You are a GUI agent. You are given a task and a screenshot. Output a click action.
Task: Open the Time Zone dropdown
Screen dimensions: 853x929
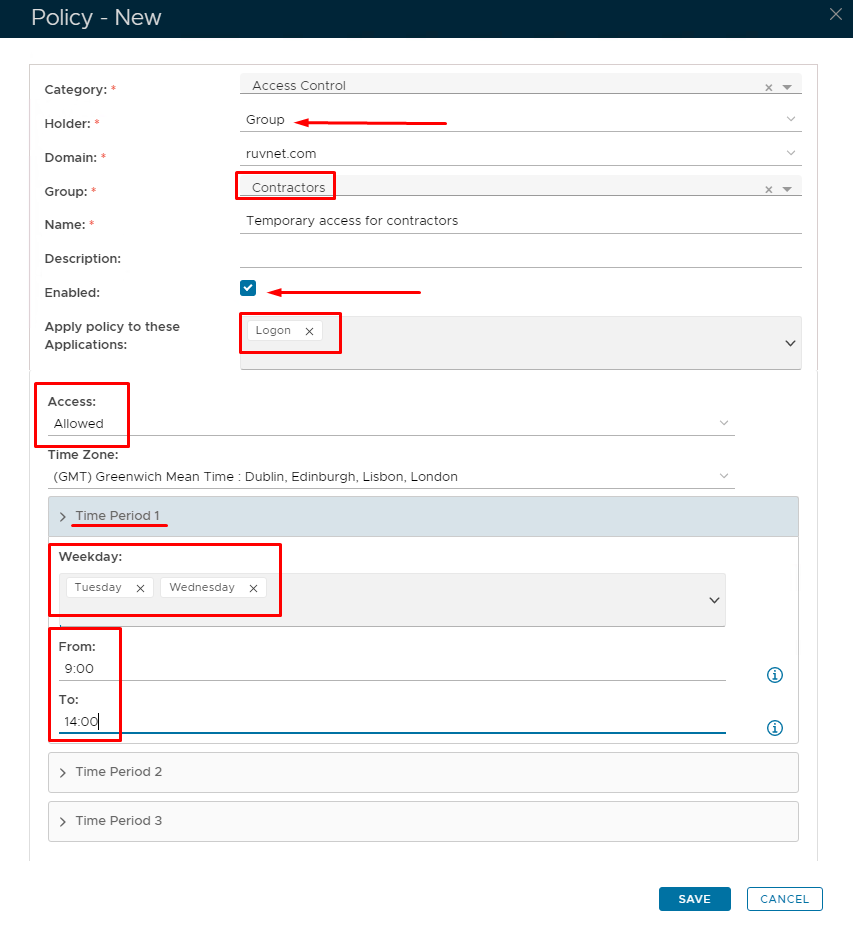click(724, 476)
